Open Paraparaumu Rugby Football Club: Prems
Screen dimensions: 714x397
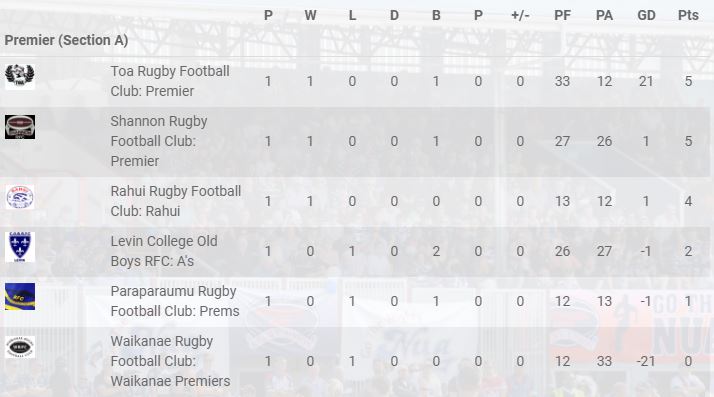[175, 301]
